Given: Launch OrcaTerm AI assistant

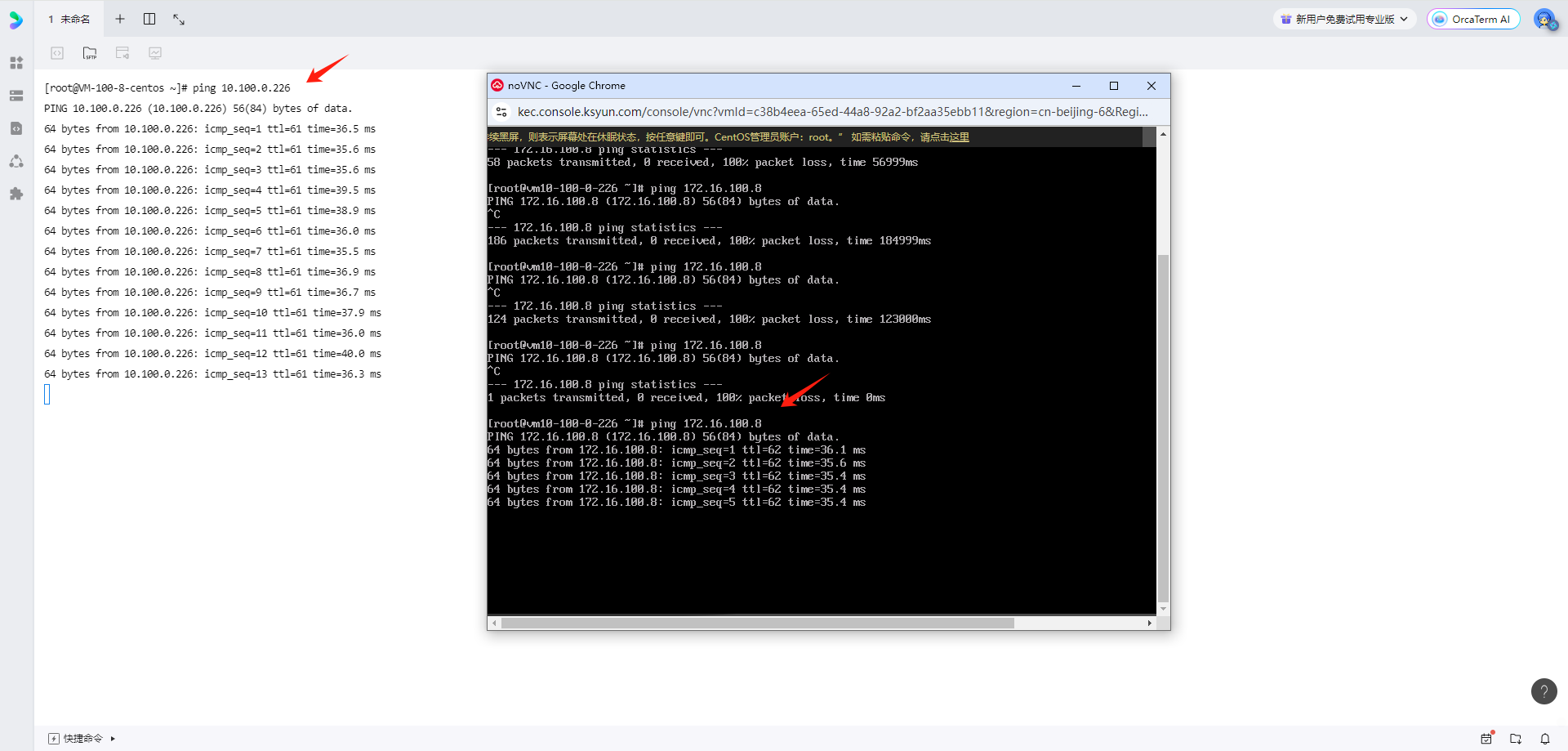Looking at the screenshot, I should pos(1473,19).
